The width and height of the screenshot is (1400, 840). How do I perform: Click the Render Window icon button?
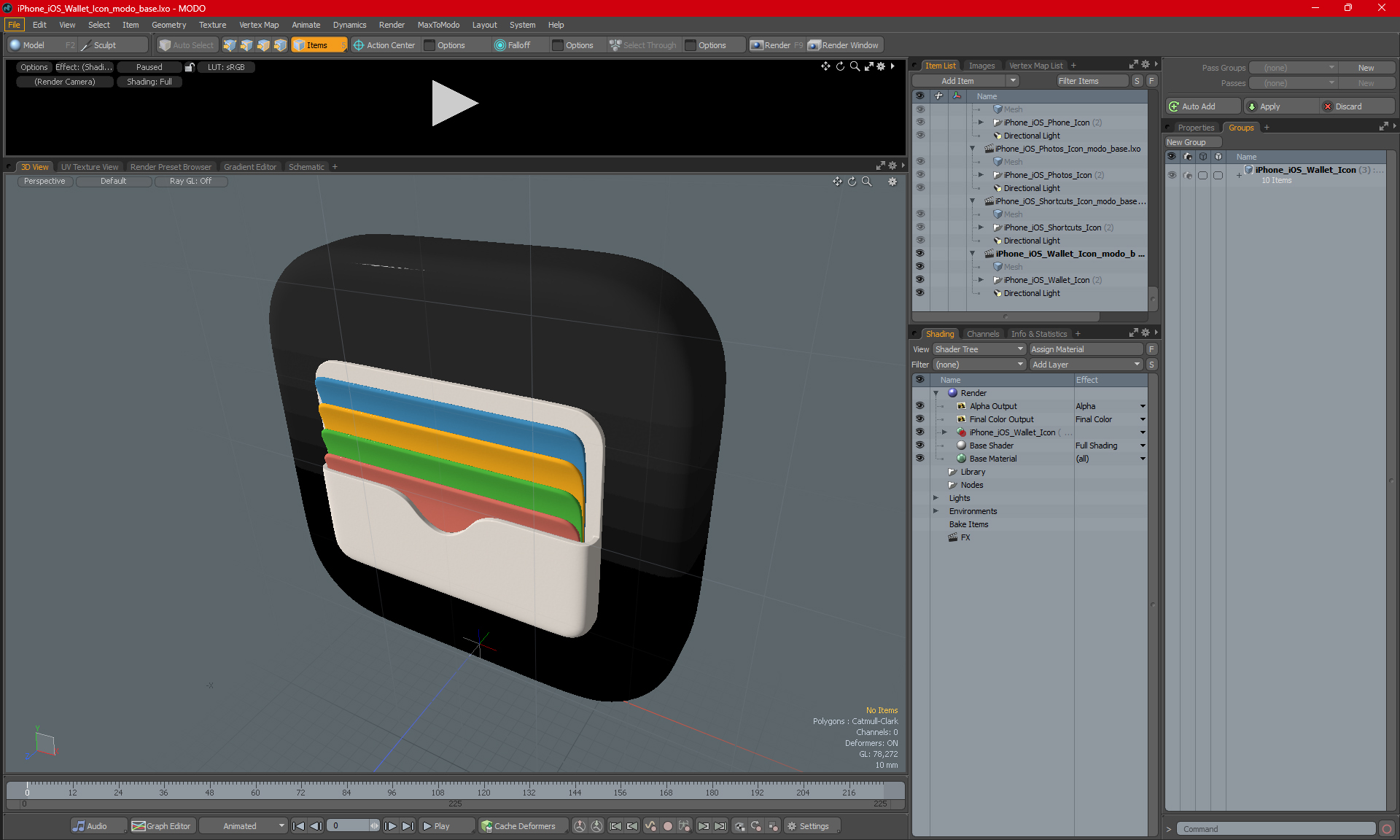[814, 45]
